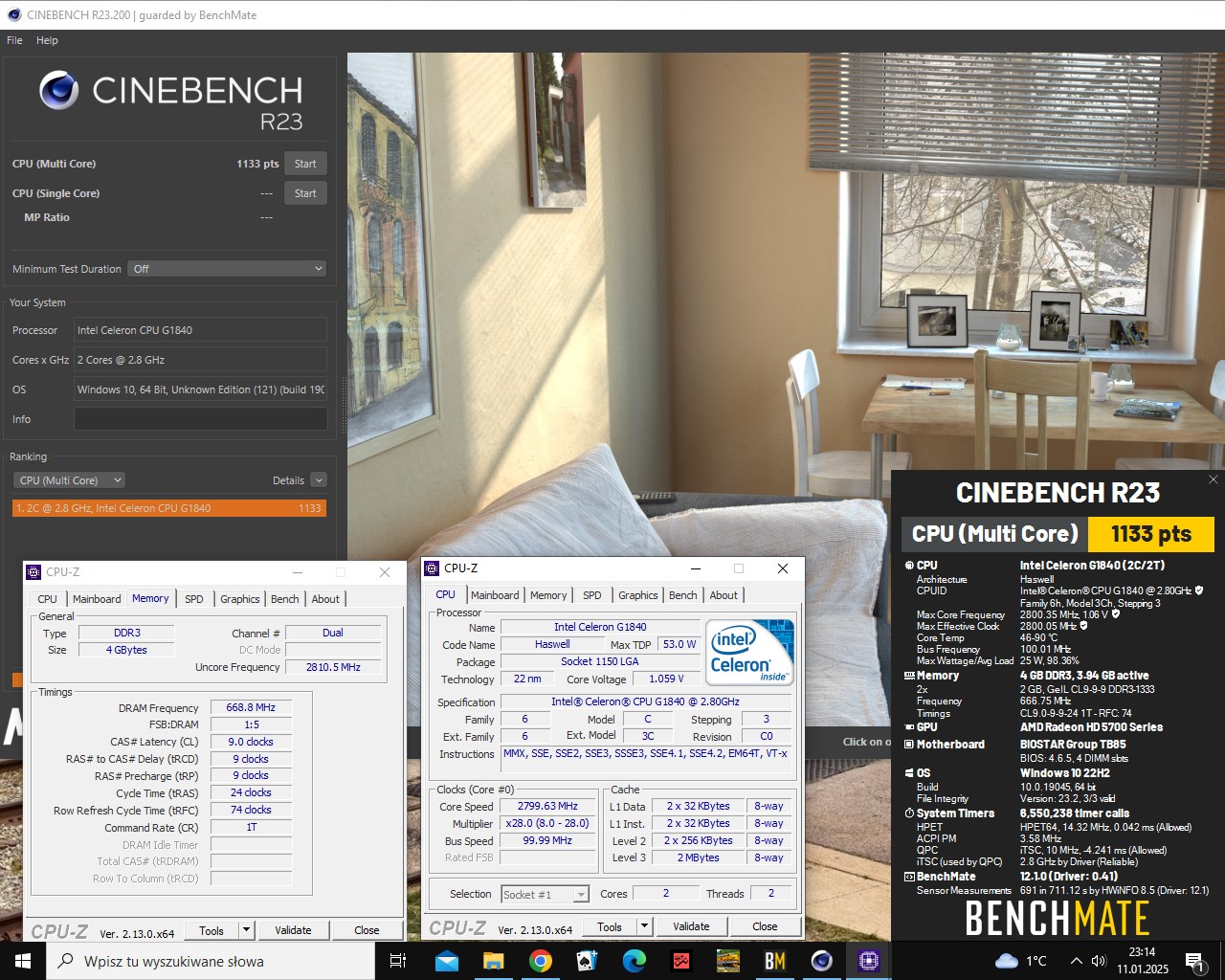This screenshot has width=1225, height=980.
Task: Open File Explorer from the taskbar
Action: tap(494, 961)
